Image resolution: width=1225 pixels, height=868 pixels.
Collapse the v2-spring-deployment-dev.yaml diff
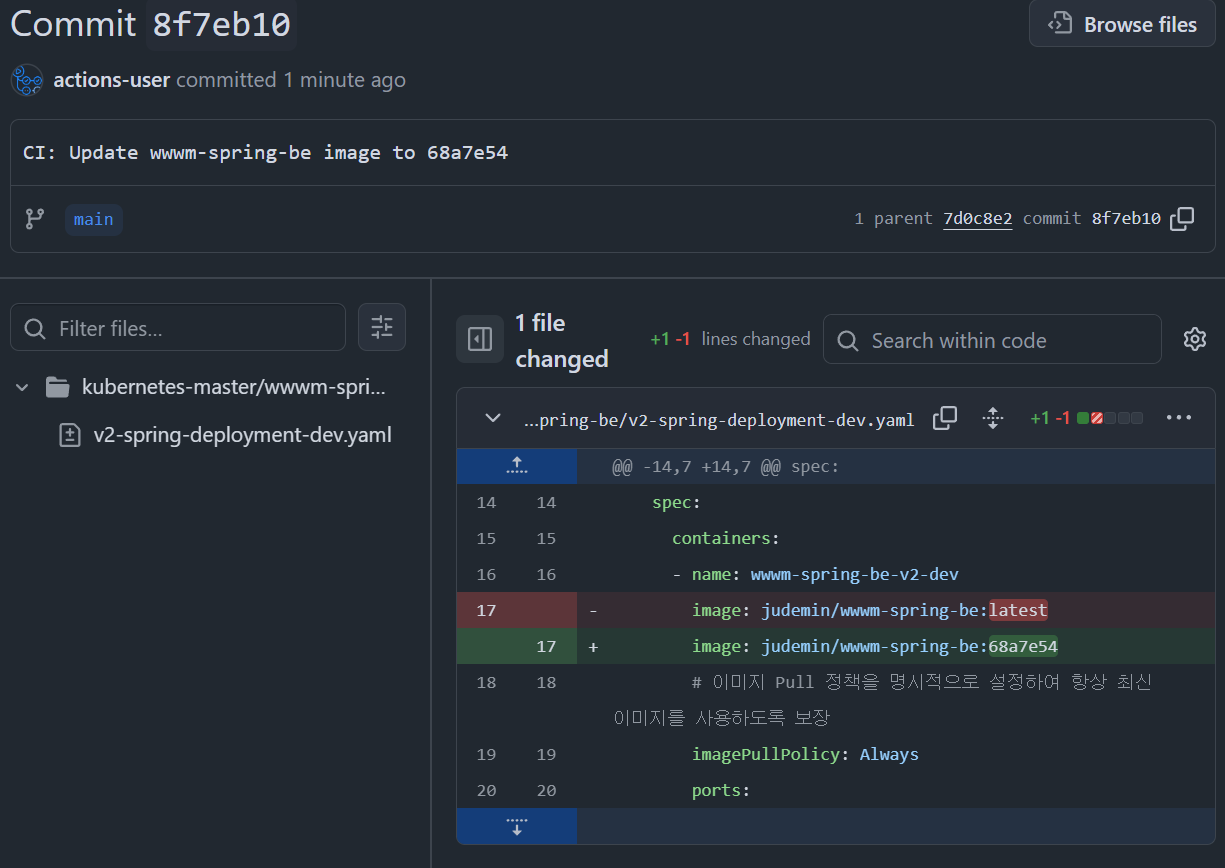point(493,418)
